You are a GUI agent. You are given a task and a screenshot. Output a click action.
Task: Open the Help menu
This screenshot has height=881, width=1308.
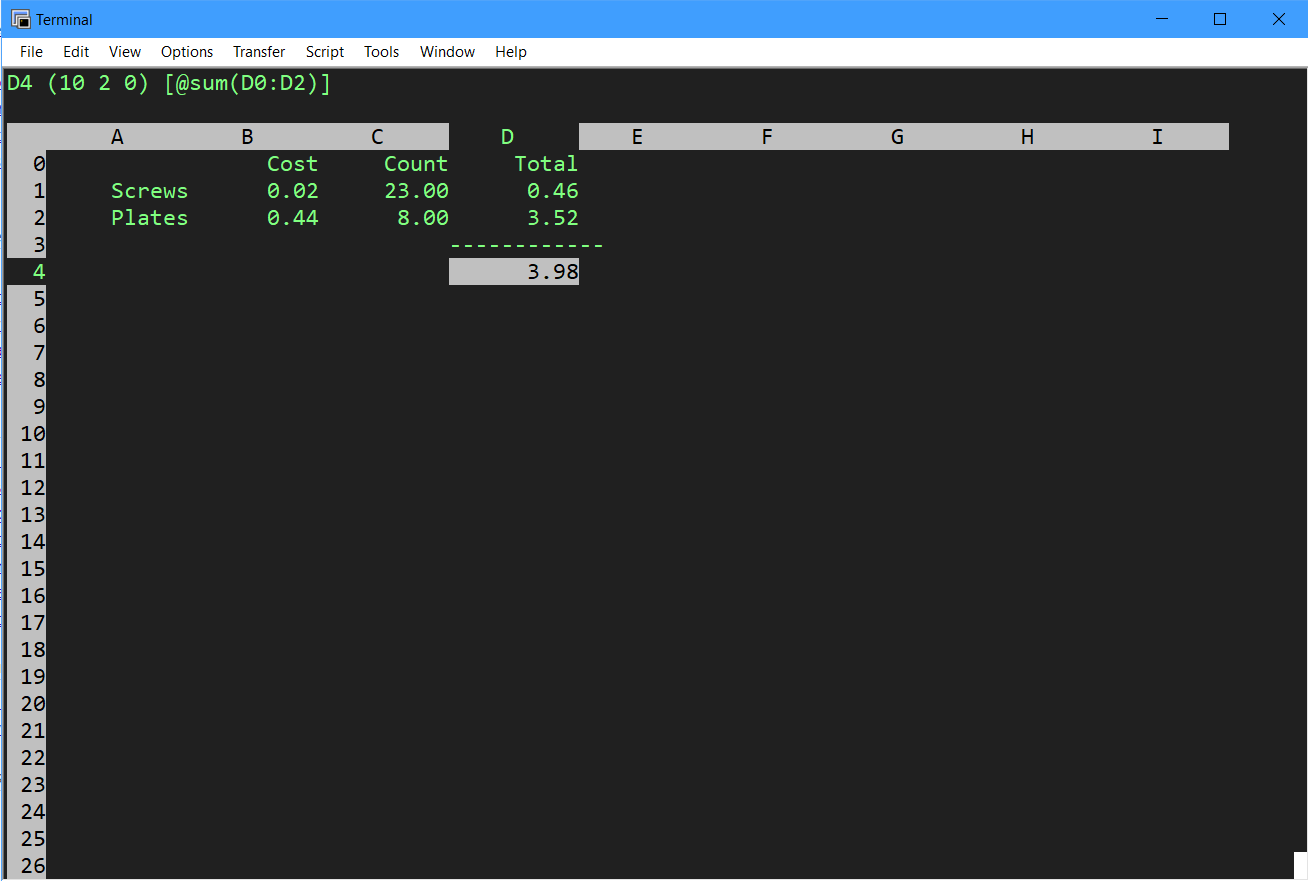coord(511,52)
